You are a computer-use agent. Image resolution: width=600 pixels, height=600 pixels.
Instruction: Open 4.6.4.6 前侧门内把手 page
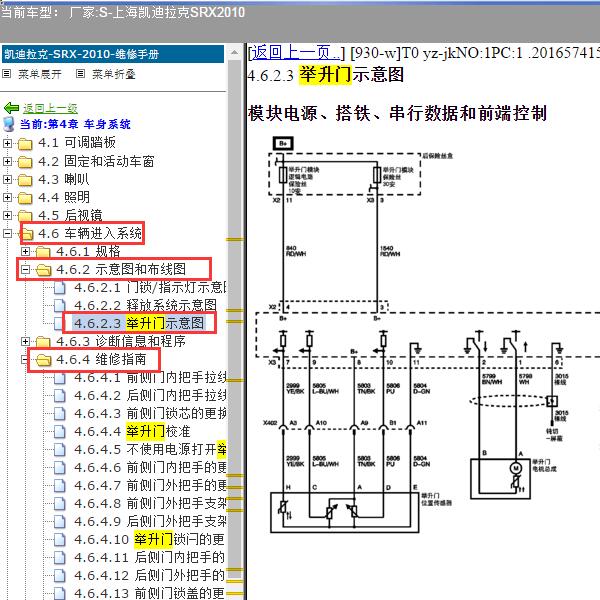(150, 467)
